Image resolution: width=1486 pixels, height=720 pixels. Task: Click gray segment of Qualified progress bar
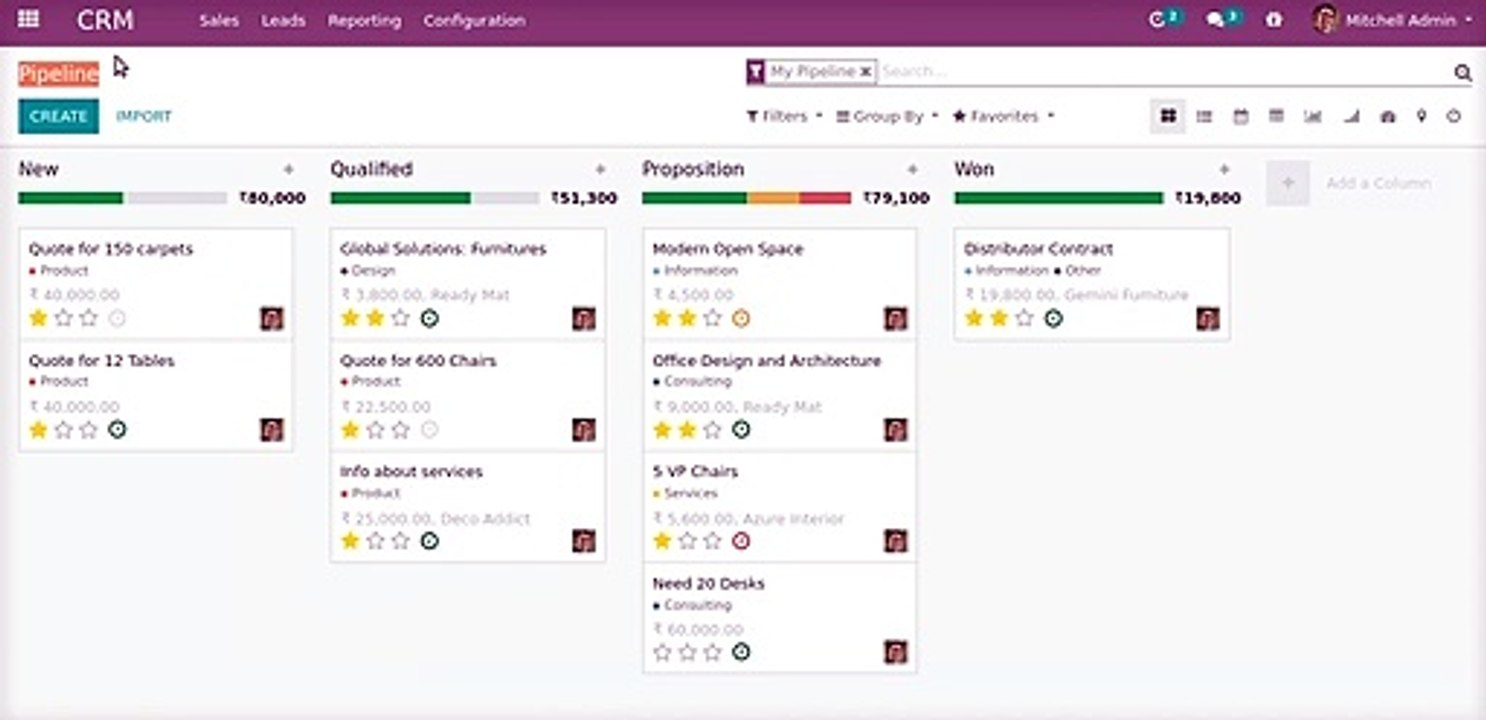[506, 198]
